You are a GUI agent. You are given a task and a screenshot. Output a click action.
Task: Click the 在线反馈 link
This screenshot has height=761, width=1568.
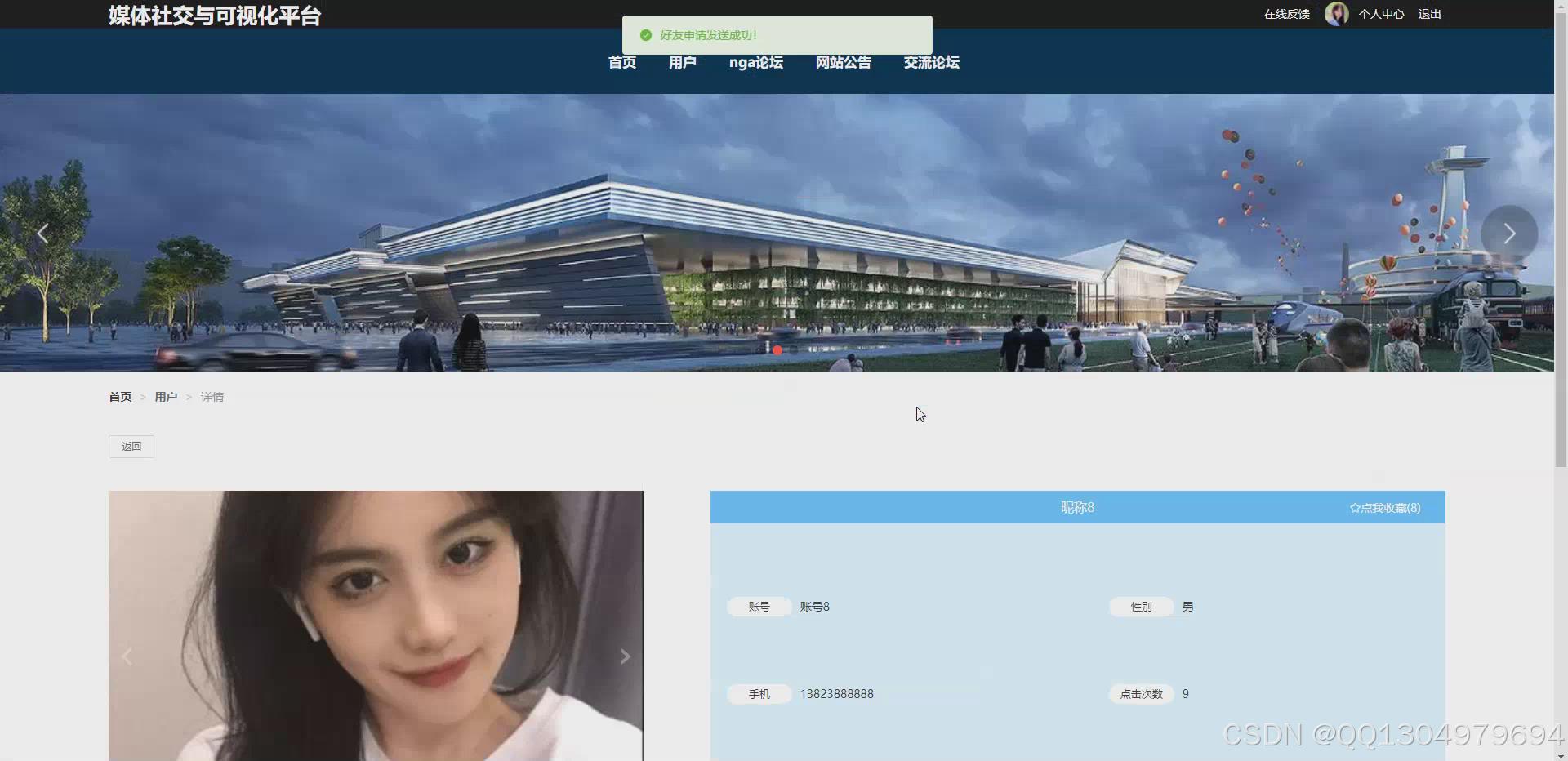[1287, 14]
